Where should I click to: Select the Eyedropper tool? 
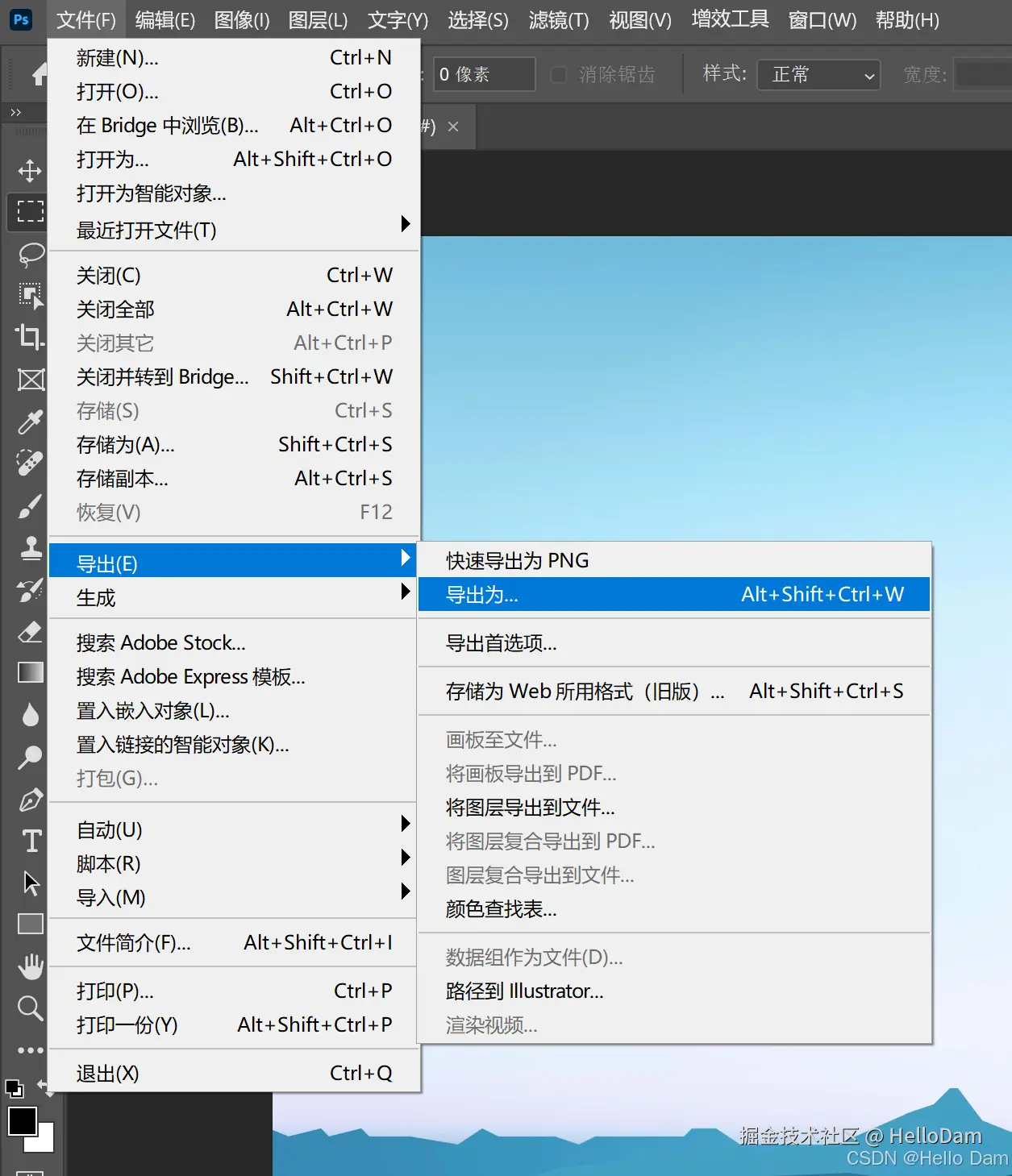[x=30, y=422]
